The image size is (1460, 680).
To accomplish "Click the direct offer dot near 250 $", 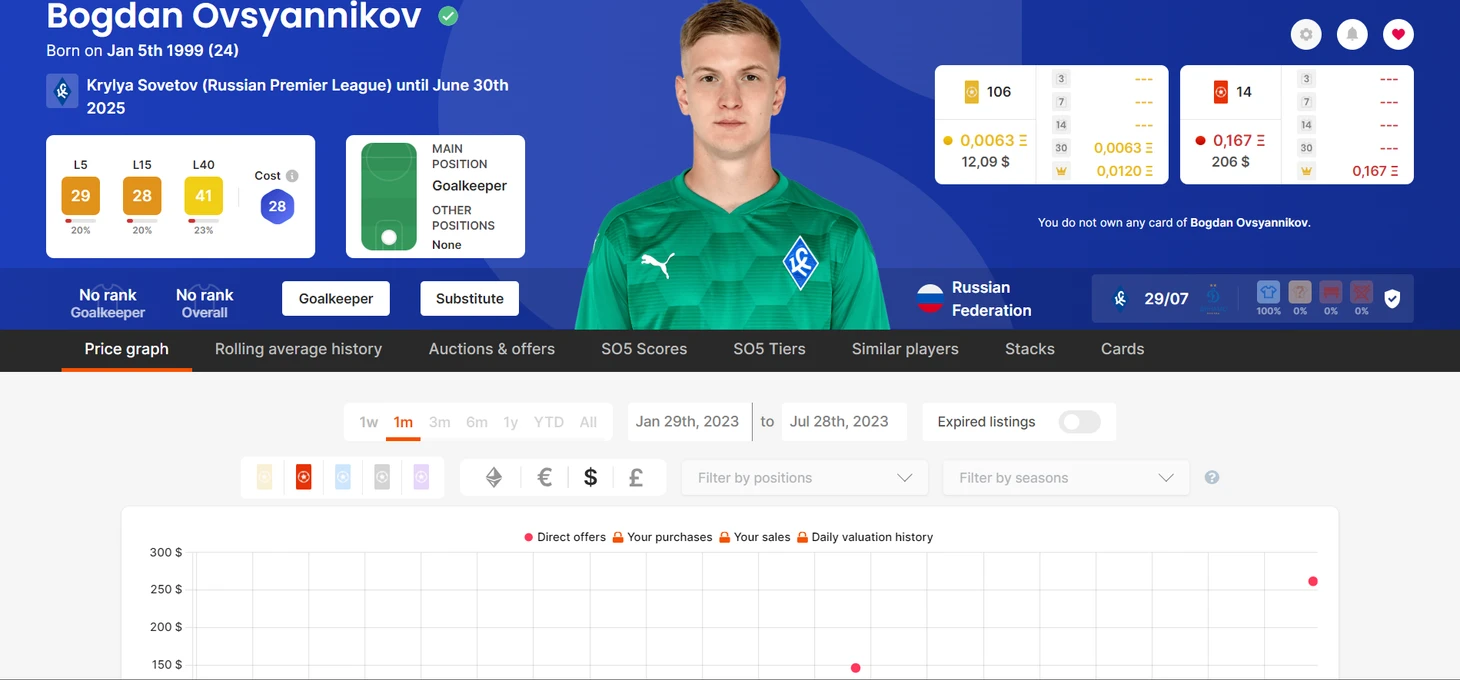I will 1313,581.
